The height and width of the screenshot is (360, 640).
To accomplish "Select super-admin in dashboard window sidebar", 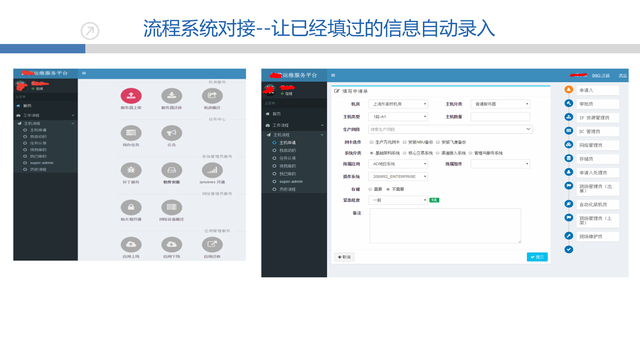I will [x=42, y=163].
